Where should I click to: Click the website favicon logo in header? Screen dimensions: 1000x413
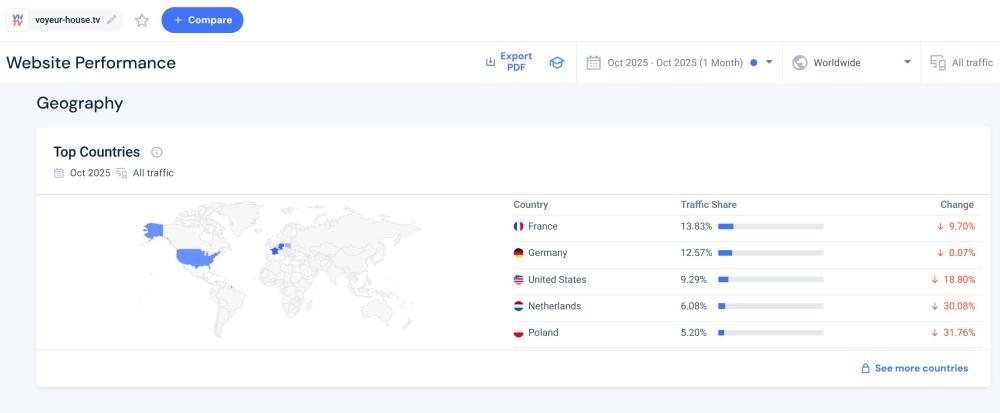pyautogui.click(x=18, y=20)
